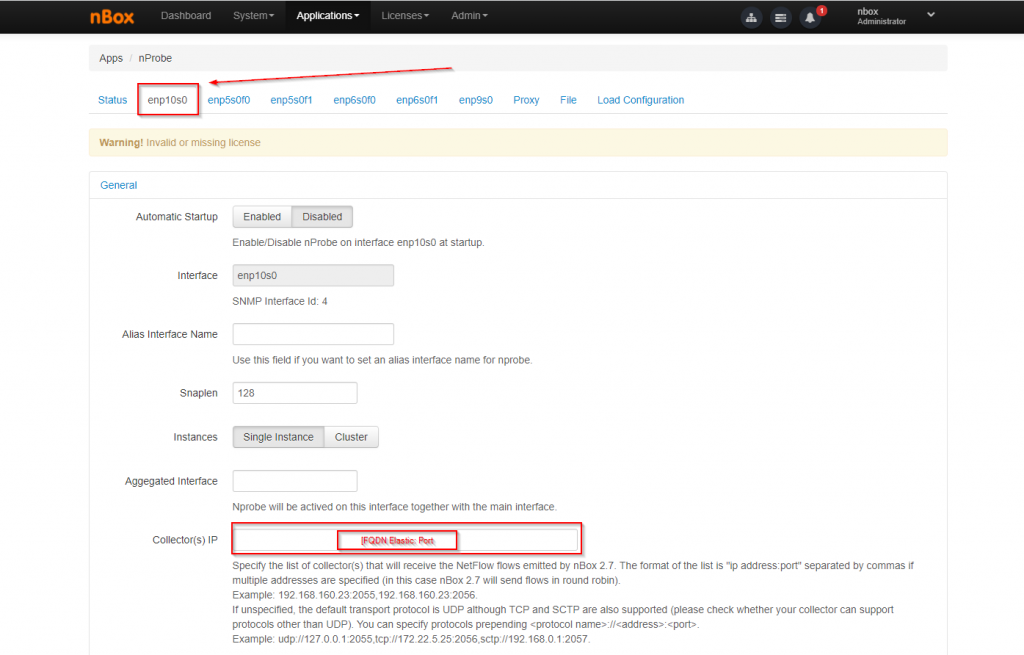Click the nBox logo
The width and height of the screenshot is (1024, 655).
point(112,16)
